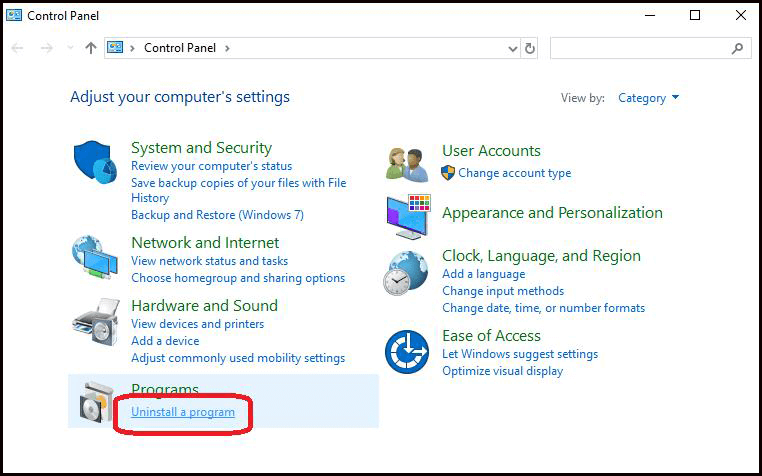This screenshot has width=762, height=476.
Task: Refresh the Control Panel view
Action: 530,48
